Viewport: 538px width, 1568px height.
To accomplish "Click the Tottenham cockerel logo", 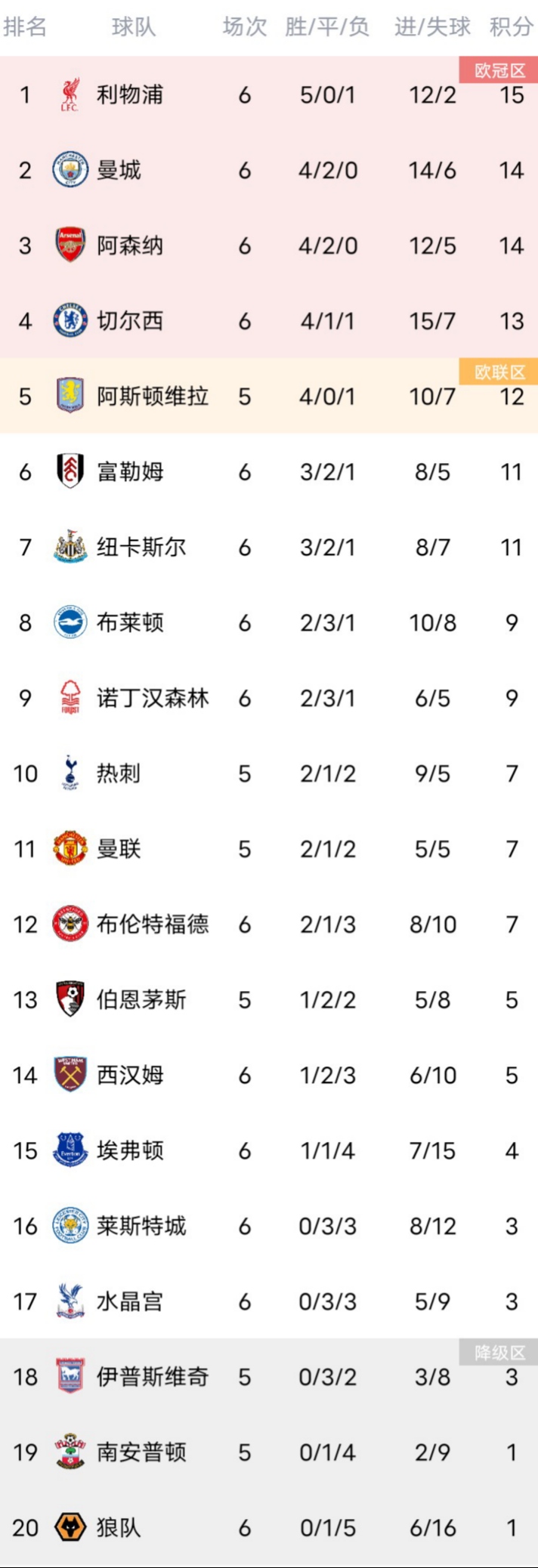I will tap(70, 773).
